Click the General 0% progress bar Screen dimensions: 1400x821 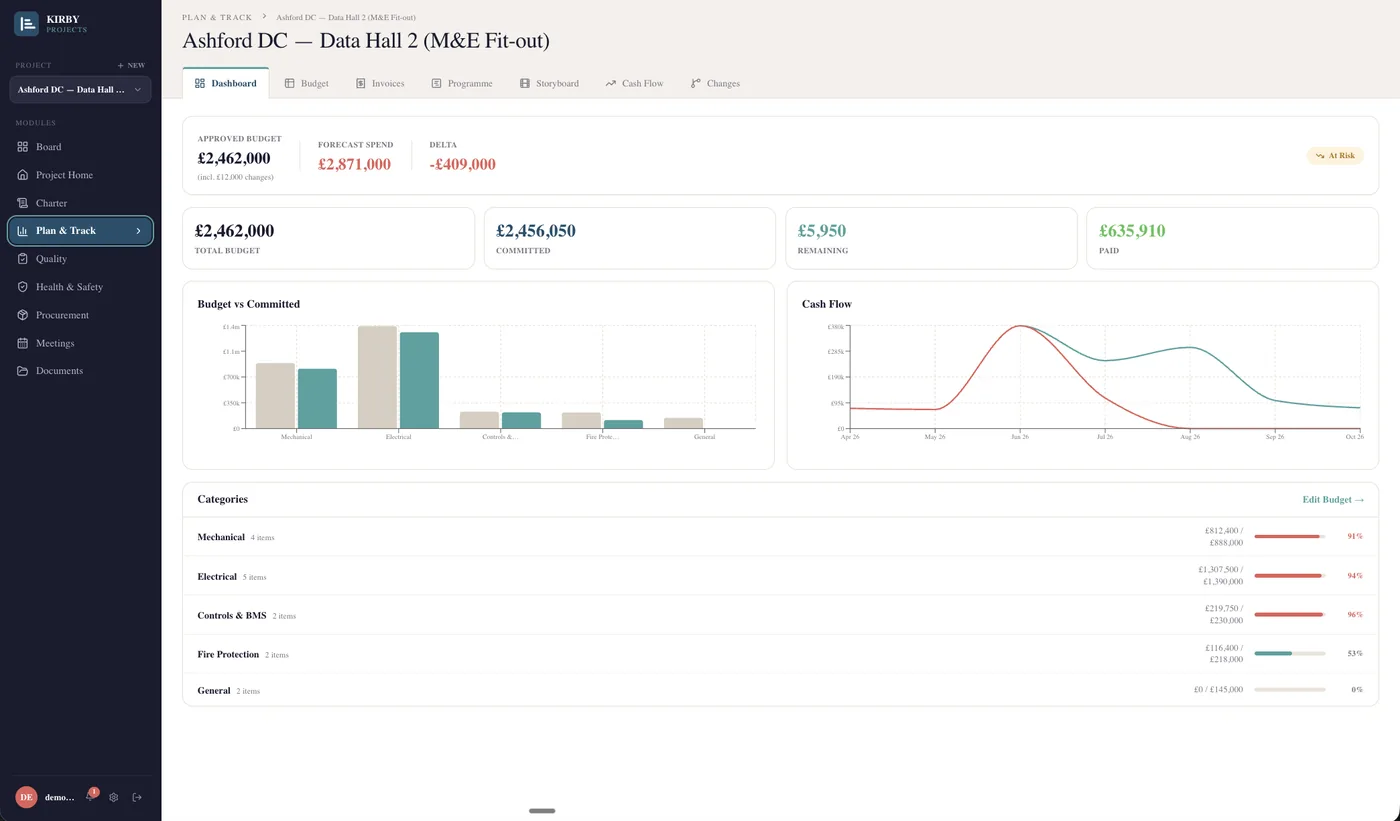coord(1290,690)
